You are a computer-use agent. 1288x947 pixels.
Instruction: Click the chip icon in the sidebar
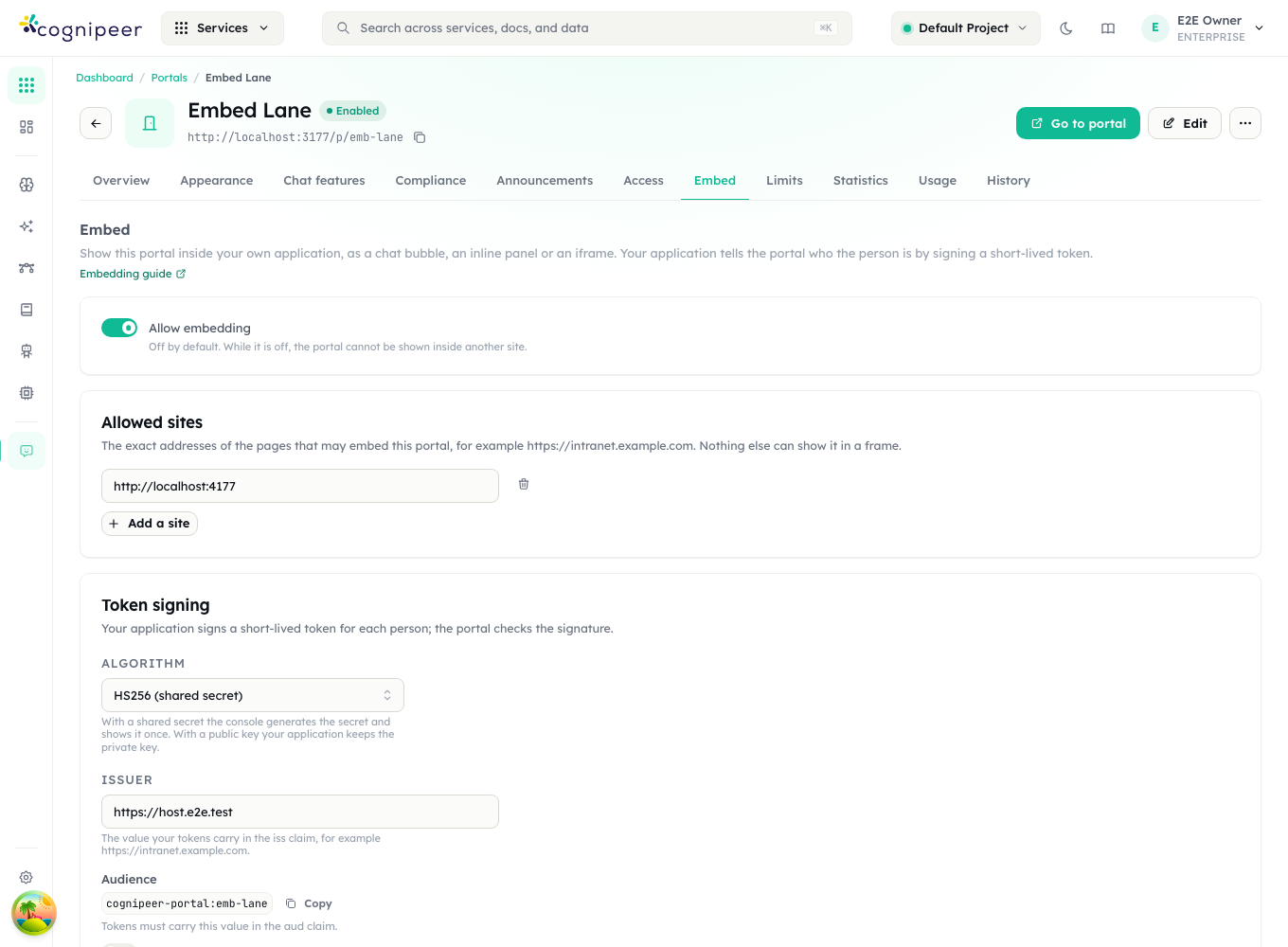(x=27, y=393)
